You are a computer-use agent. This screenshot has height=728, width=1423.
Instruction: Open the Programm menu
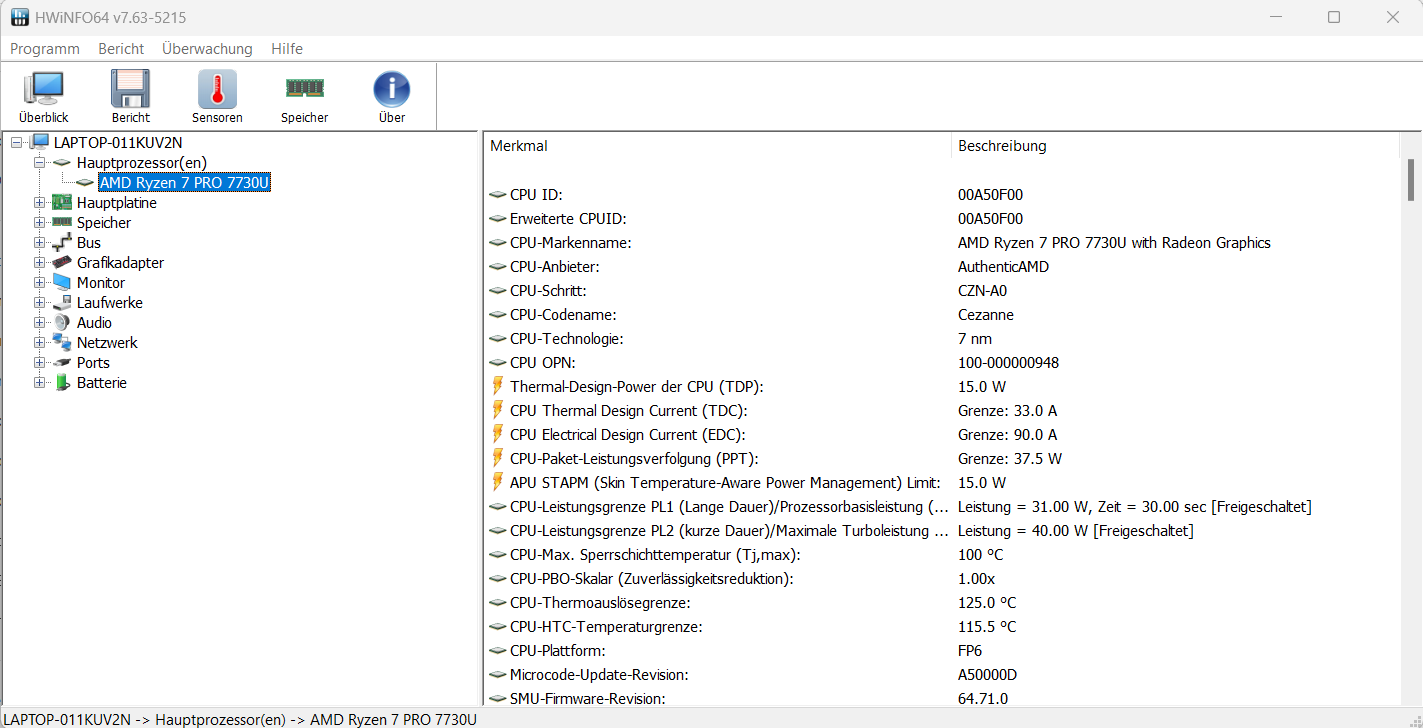coord(45,49)
